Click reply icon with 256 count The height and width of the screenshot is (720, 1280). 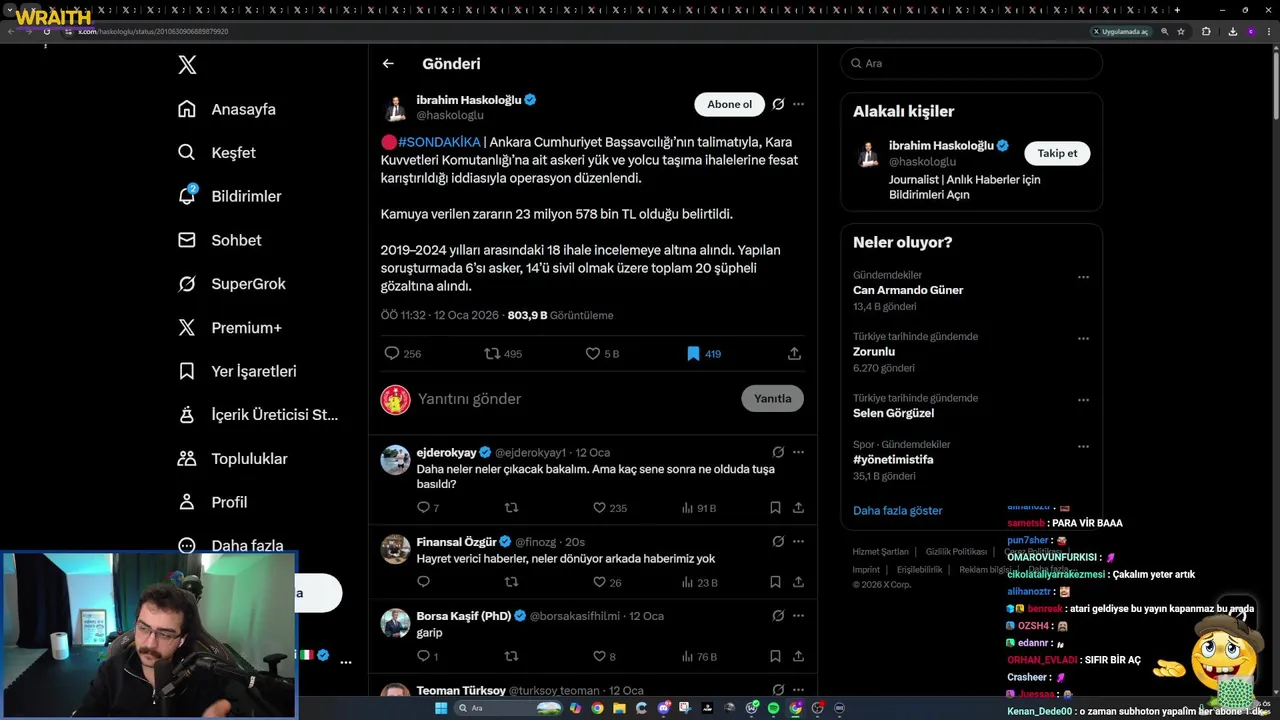coord(392,353)
